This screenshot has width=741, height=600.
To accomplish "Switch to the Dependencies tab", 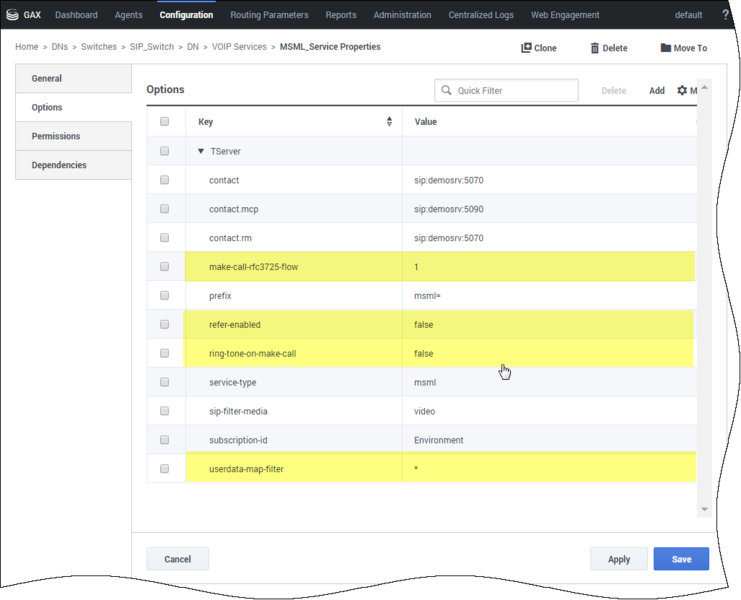I will coord(73,165).
